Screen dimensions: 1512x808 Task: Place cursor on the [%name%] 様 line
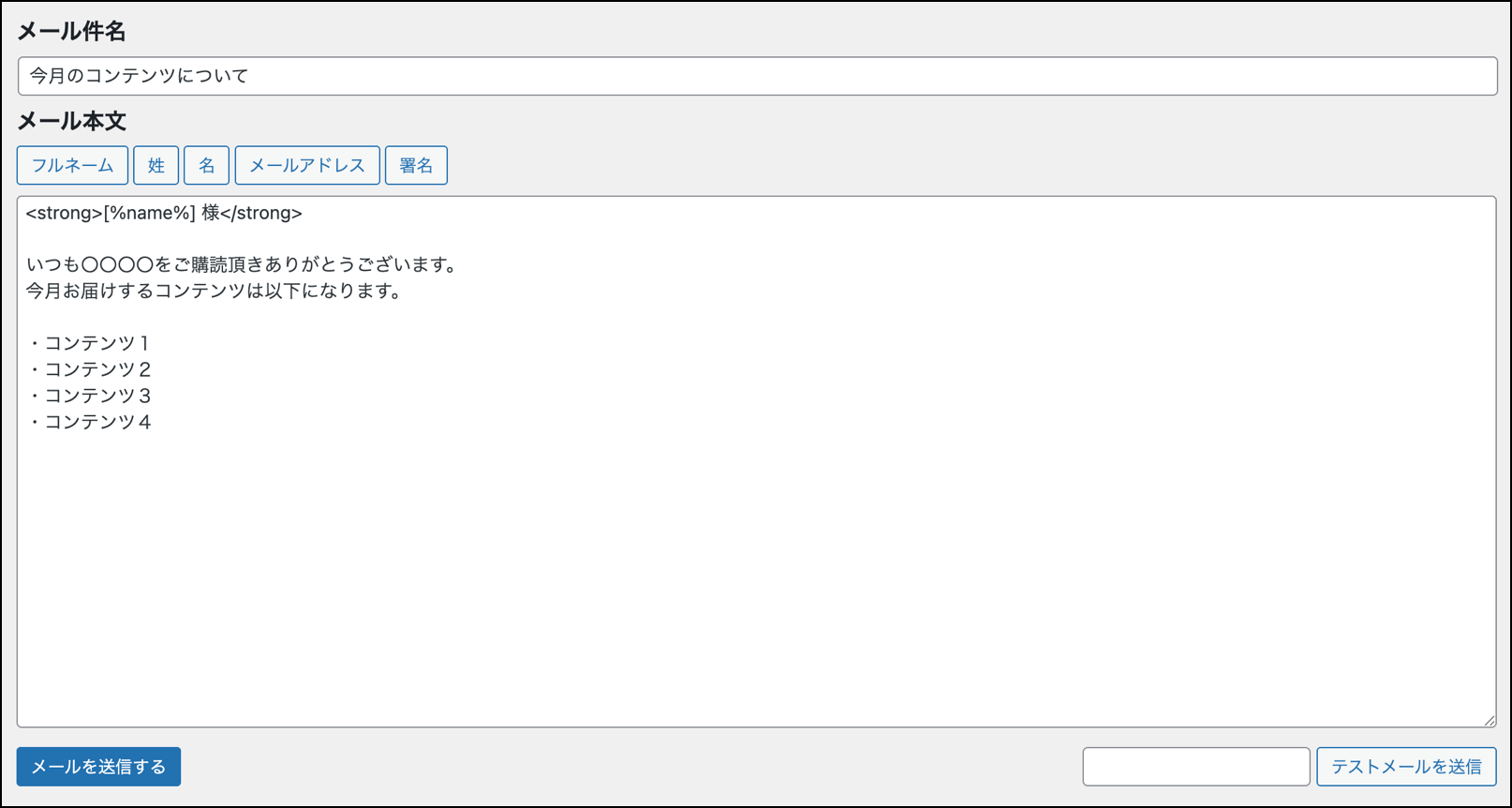(x=164, y=214)
